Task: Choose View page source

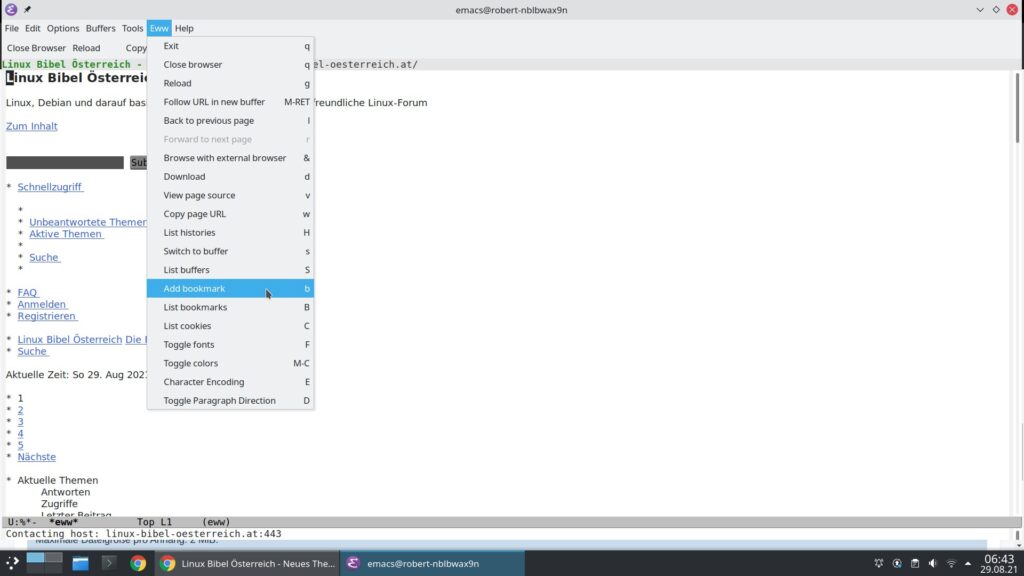Action: point(230,195)
